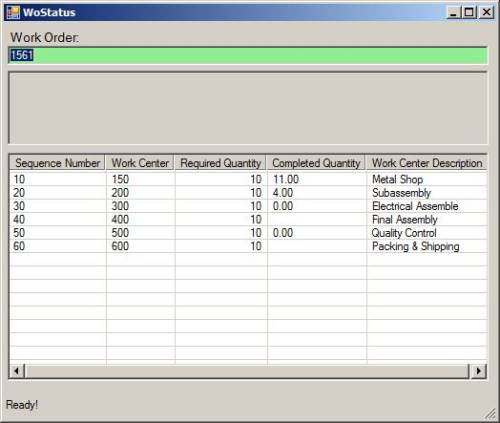
Task: Click the right scroll arrow of the grid
Action: point(479,371)
